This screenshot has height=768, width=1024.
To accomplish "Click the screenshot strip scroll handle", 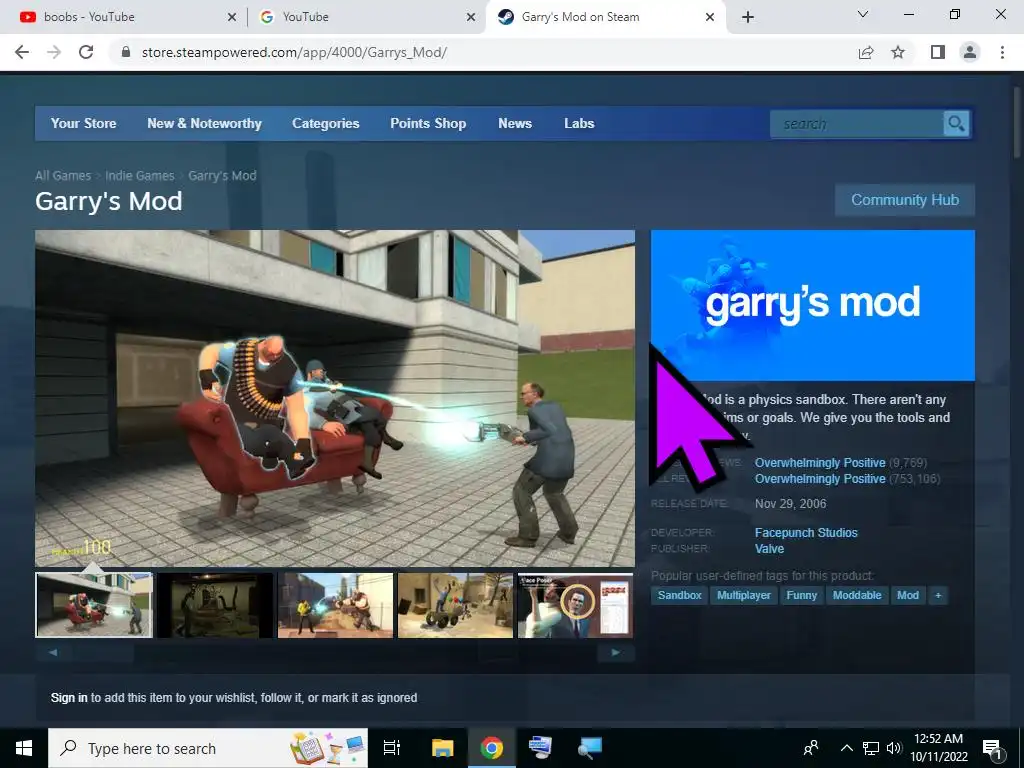I will 103,652.
